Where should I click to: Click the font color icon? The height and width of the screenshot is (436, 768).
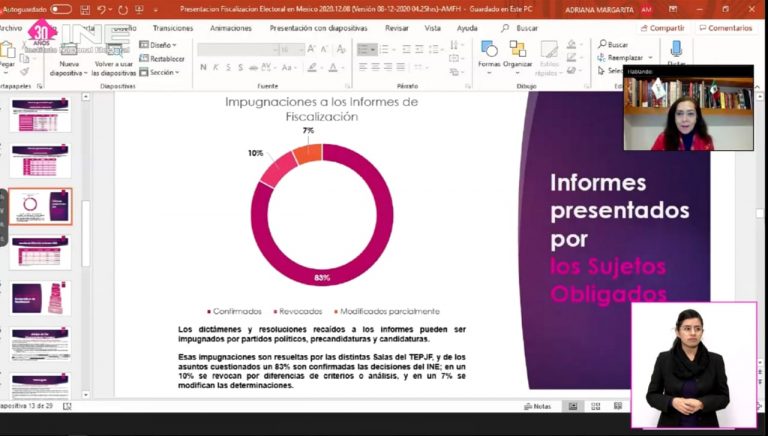[311, 68]
